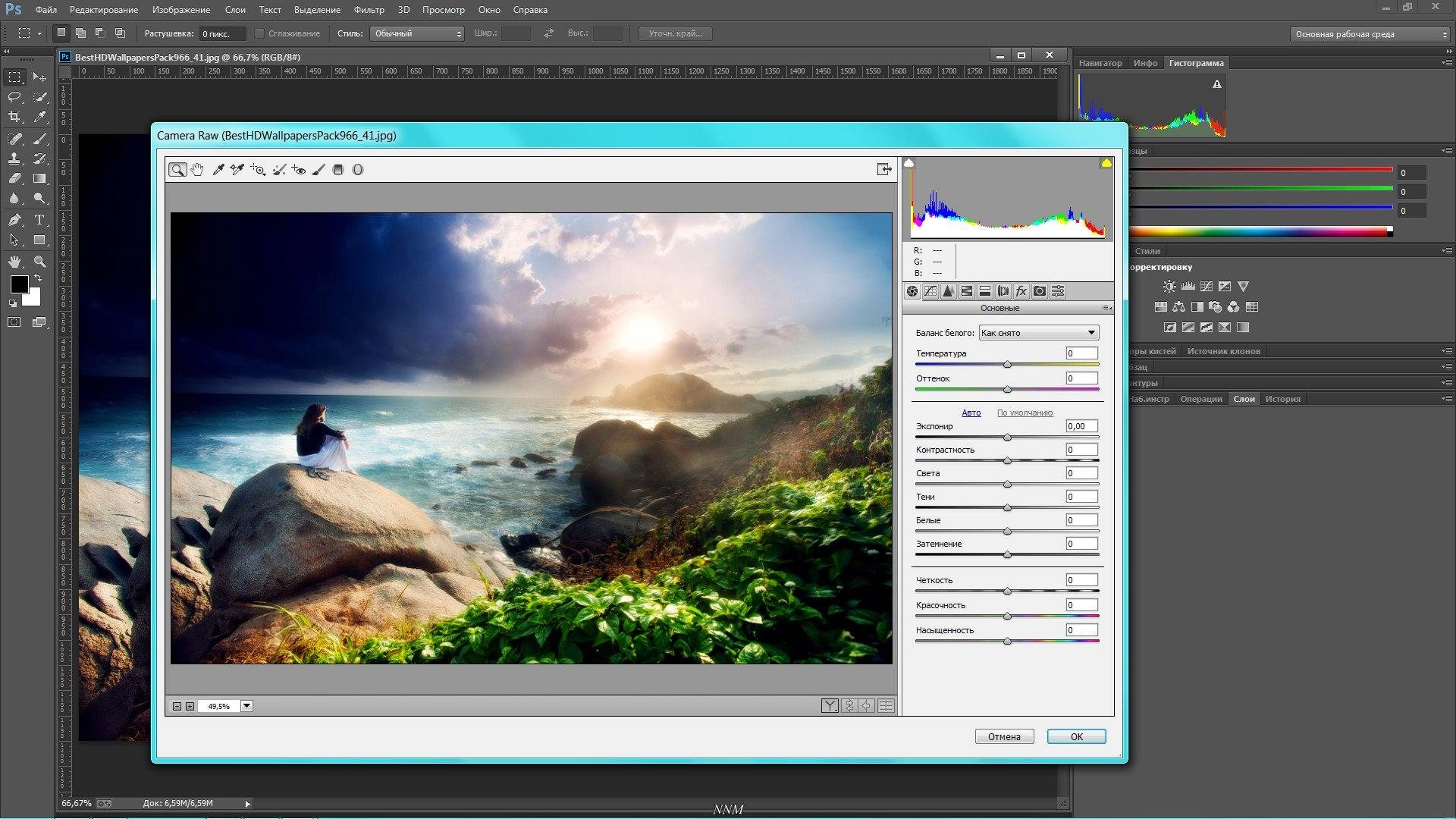The width and height of the screenshot is (1456, 819).
Task: Open the Effects (fx) tab icon
Action: tap(1021, 291)
